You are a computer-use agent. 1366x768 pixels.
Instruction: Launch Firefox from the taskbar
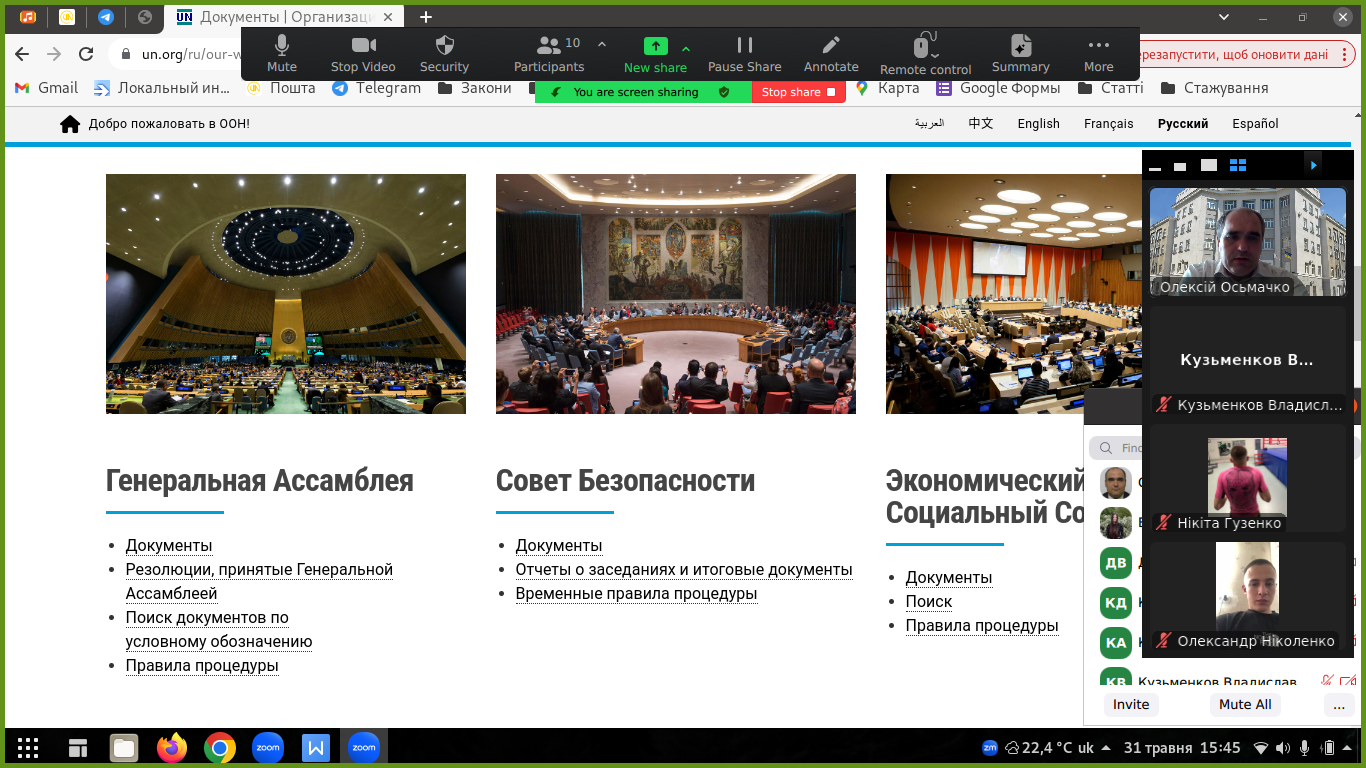pyautogui.click(x=172, y=747)
